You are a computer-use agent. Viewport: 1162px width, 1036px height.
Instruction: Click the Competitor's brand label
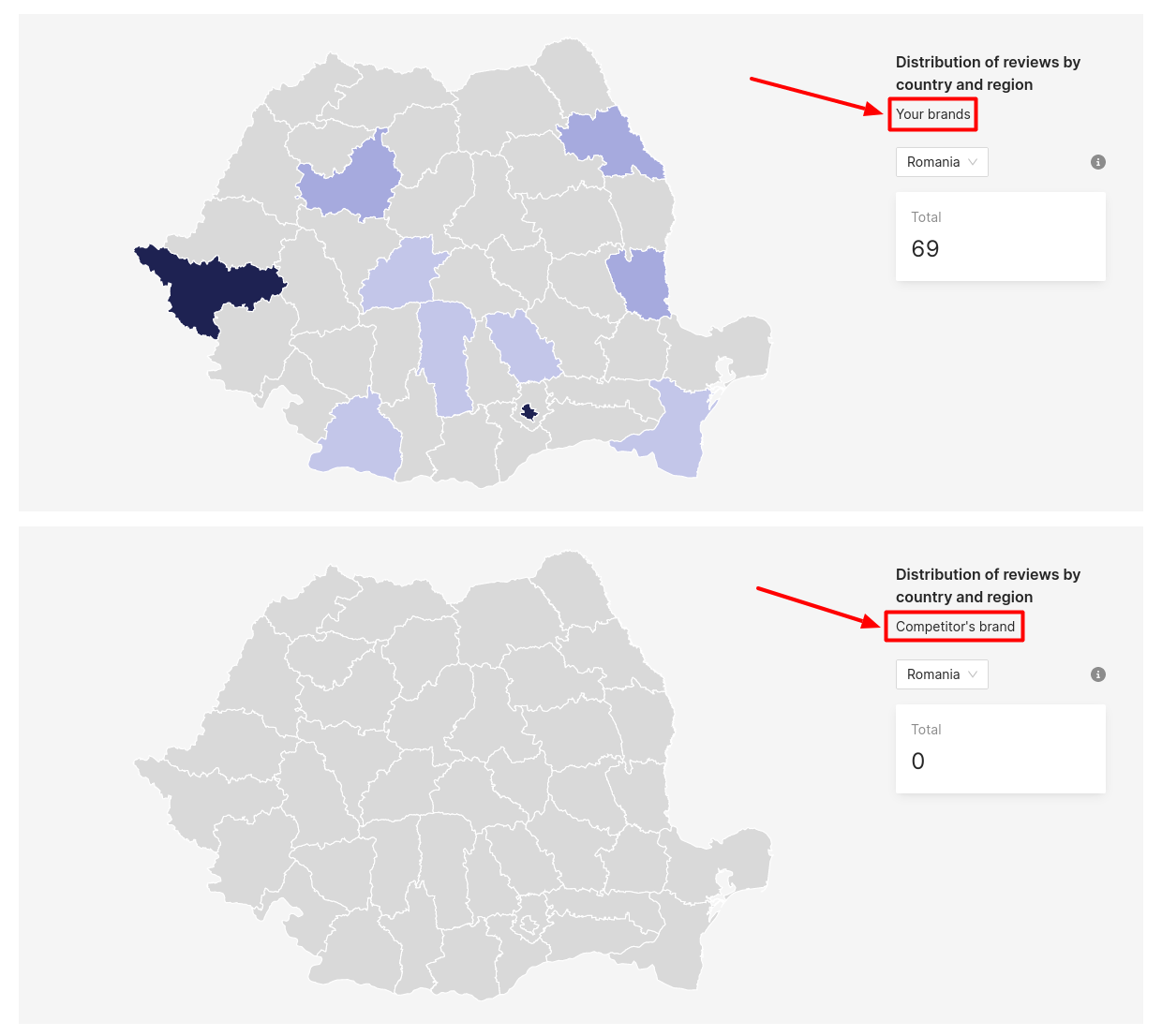point(955,627)
